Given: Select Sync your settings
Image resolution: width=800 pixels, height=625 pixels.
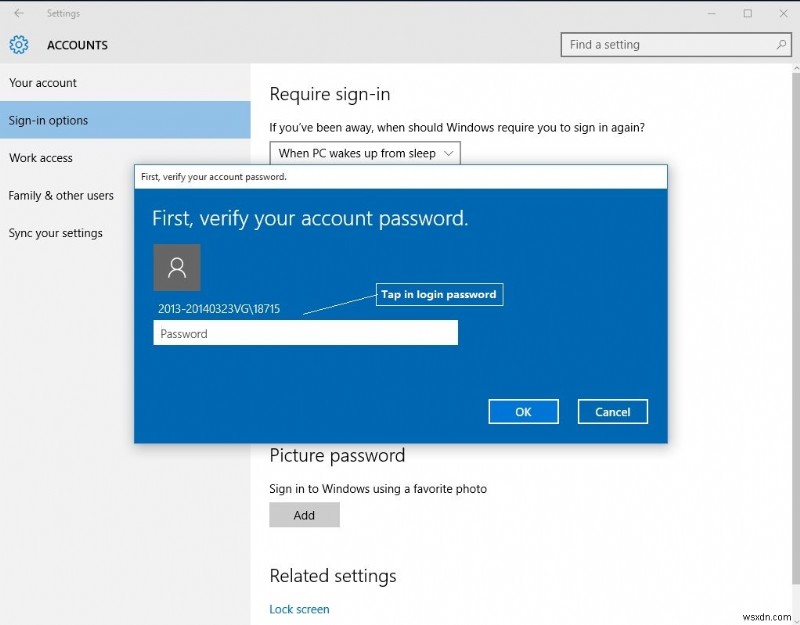Looking at the screenshot, I should [x=53, y=233].
